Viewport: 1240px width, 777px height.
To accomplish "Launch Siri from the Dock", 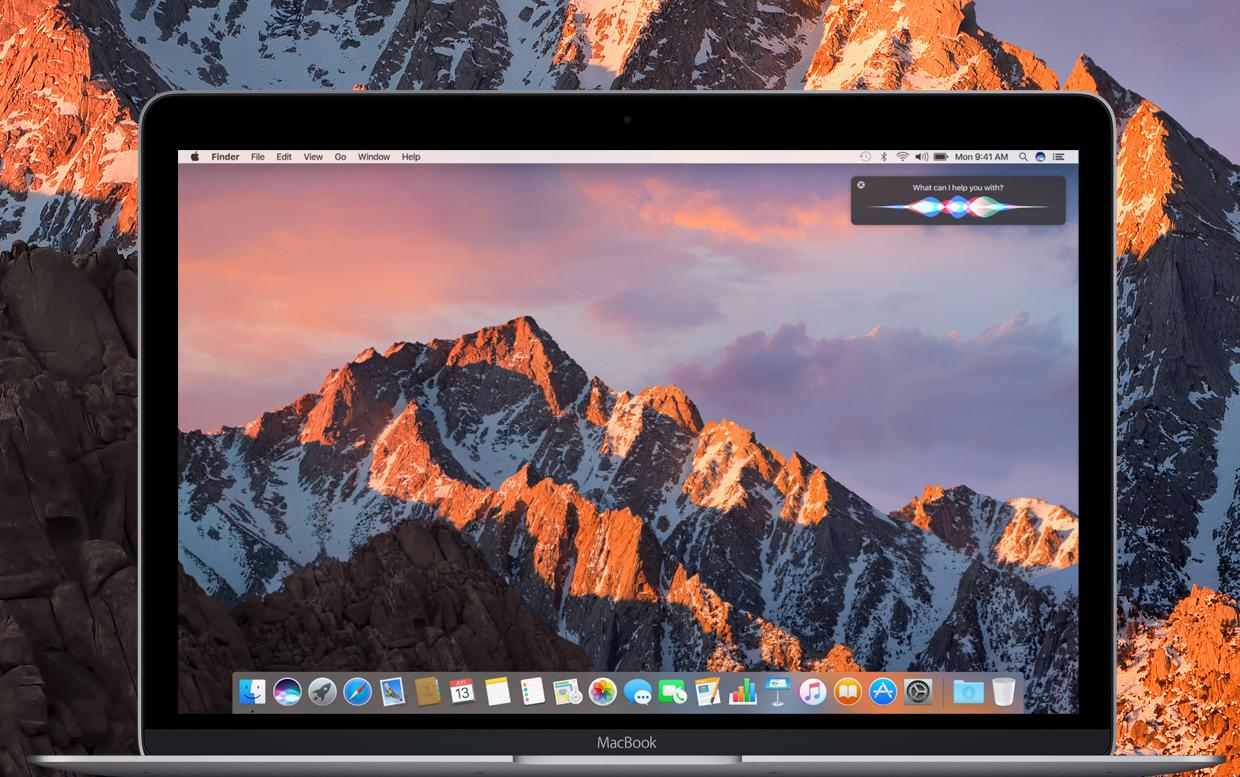I will [287, 691].
